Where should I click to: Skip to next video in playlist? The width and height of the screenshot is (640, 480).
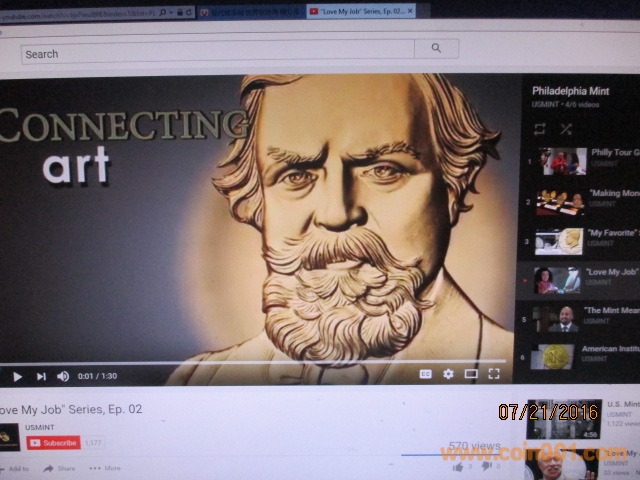41,376
